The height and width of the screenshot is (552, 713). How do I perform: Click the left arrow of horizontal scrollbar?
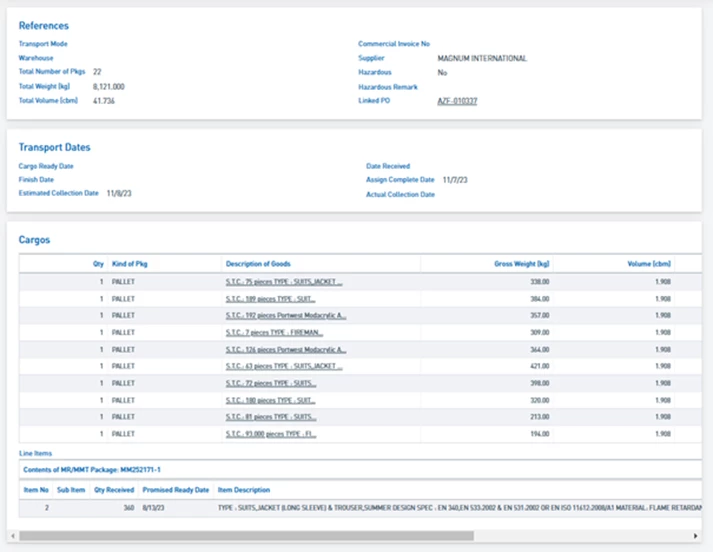coord(11,536)
